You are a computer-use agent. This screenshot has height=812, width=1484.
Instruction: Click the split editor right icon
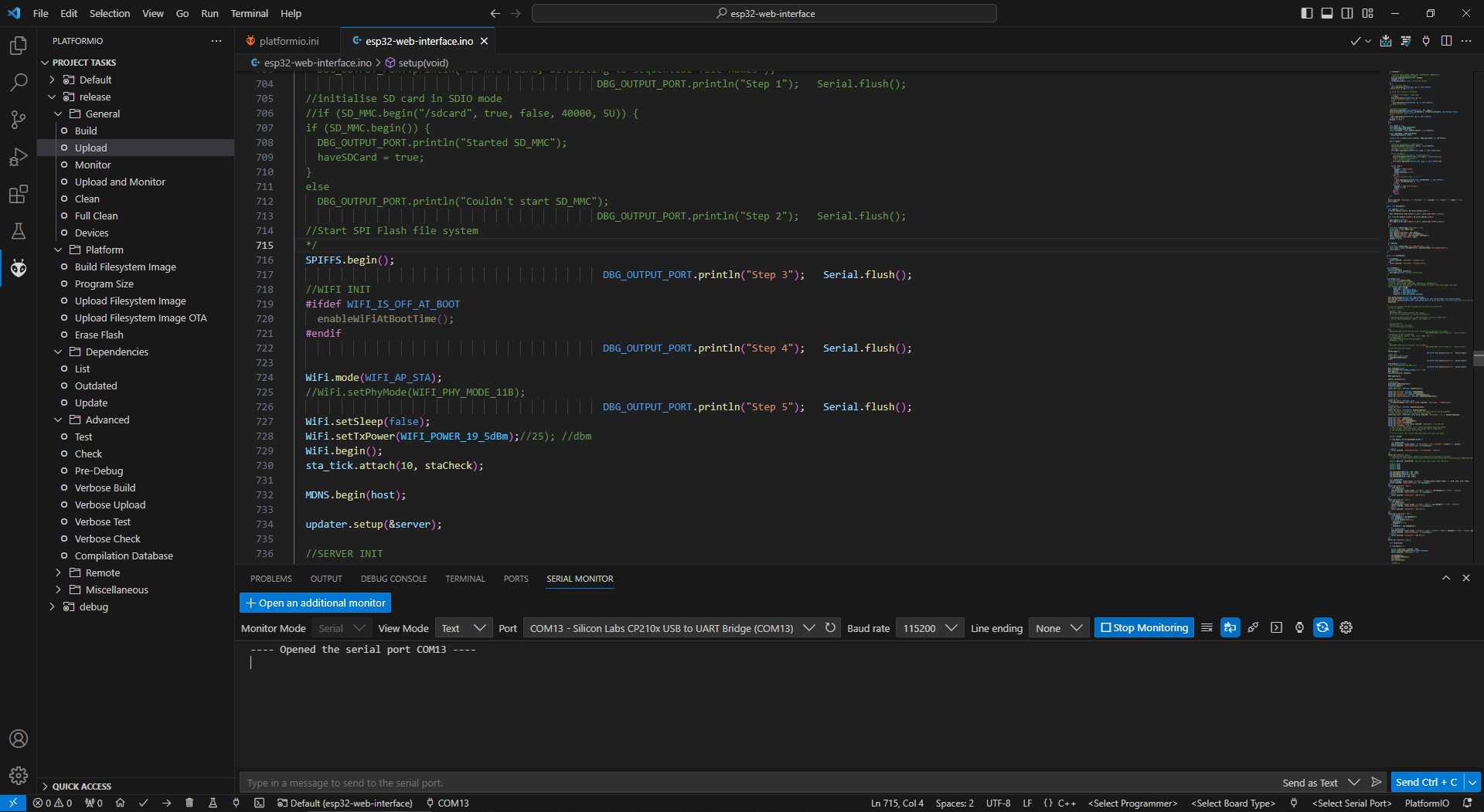pyautogui.click(x=1446, y=41)
